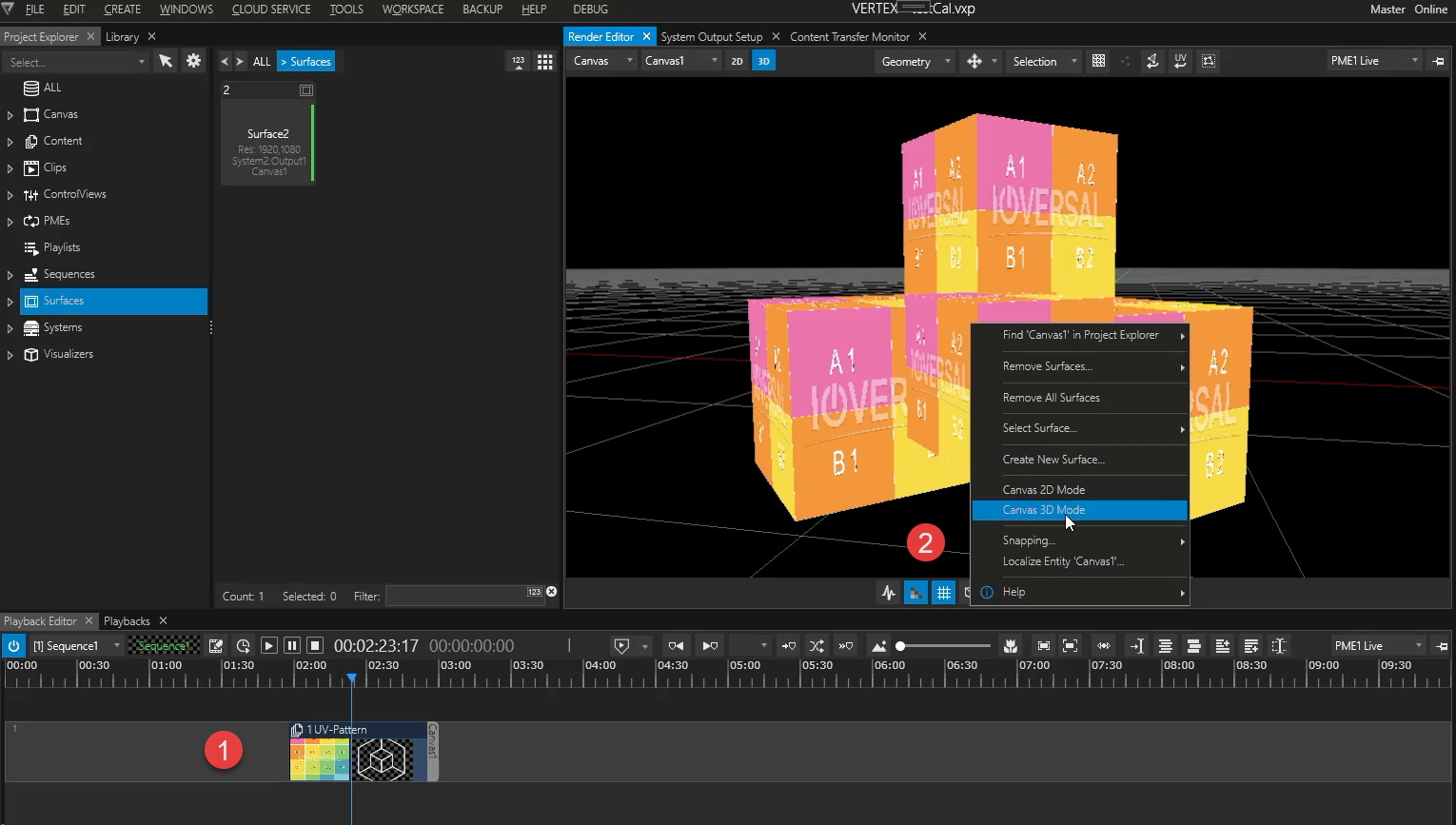Select the UV edit mode icon
This screenshot has width=1456, height=825.
(x=1180, y=61)
